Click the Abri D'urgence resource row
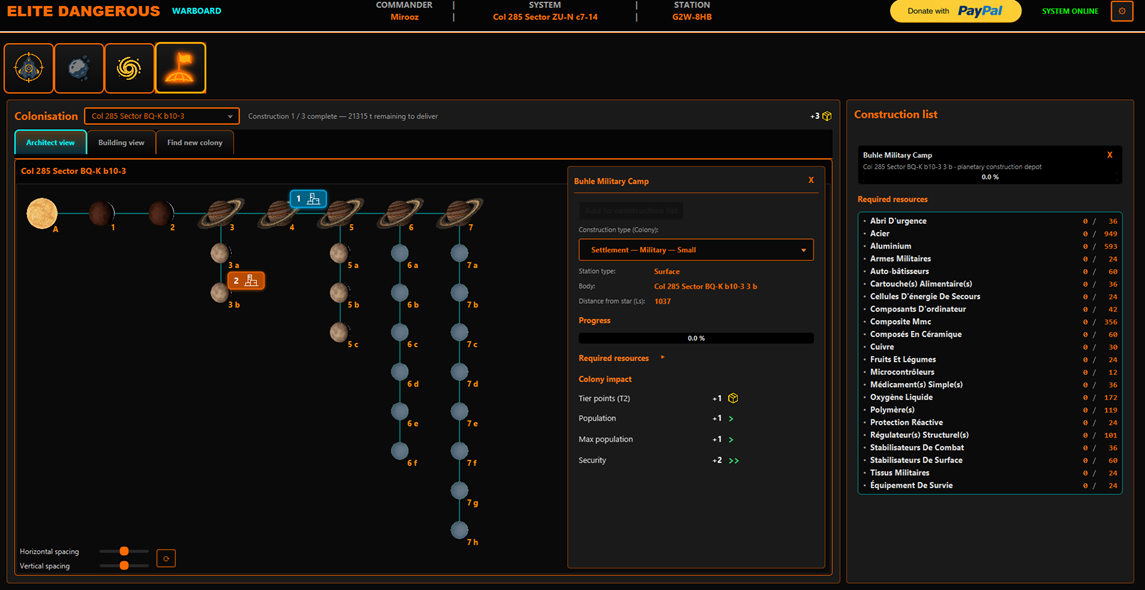This screenshot has width=1145, height=590. pyautogui.click(x=989, y=221)
